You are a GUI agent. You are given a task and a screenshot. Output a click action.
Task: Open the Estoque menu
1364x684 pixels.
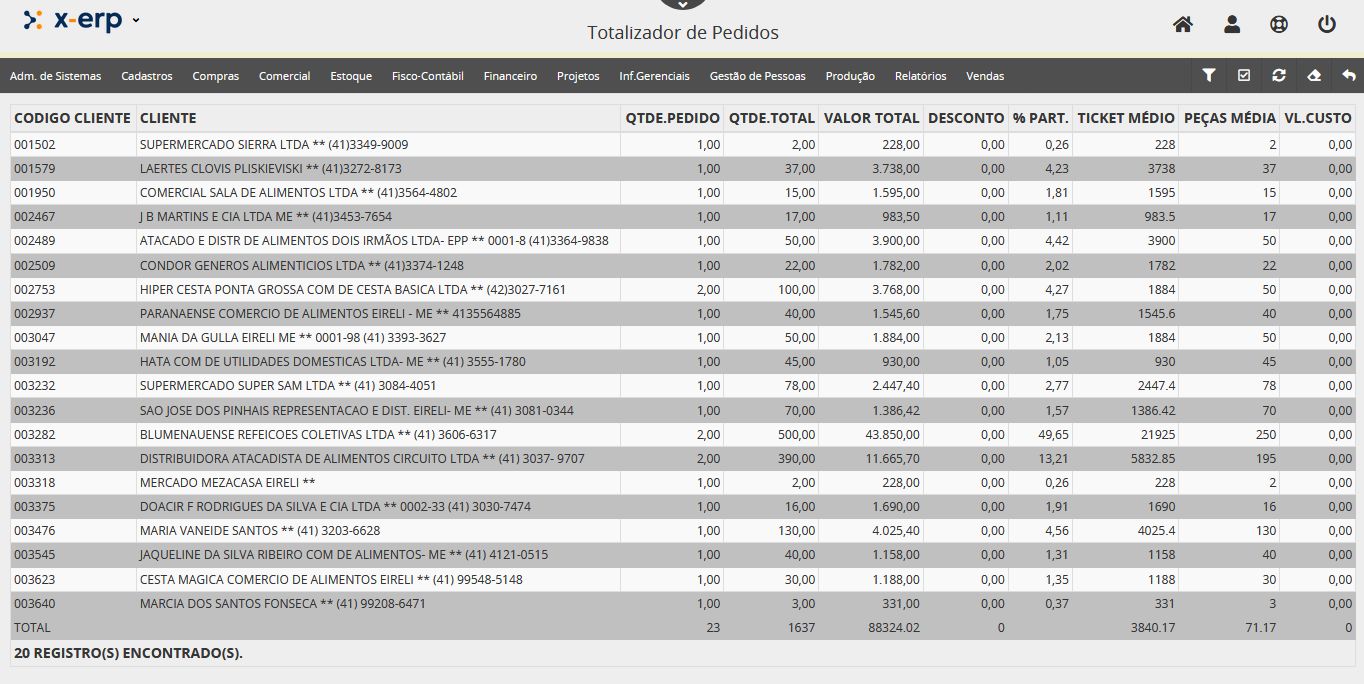(x=351, y=76)
